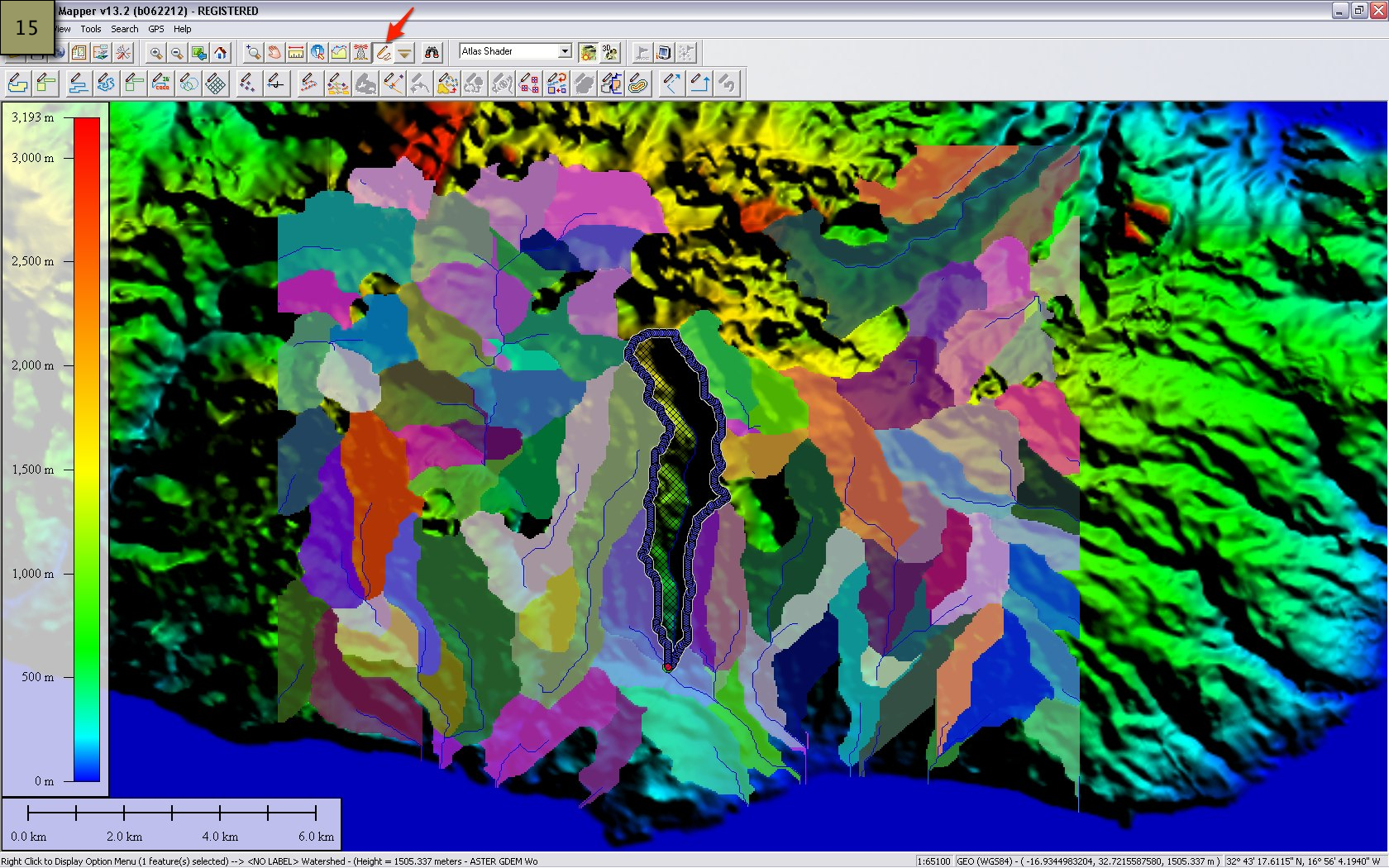Click the connect lines digitizer icon

[393, 83]
